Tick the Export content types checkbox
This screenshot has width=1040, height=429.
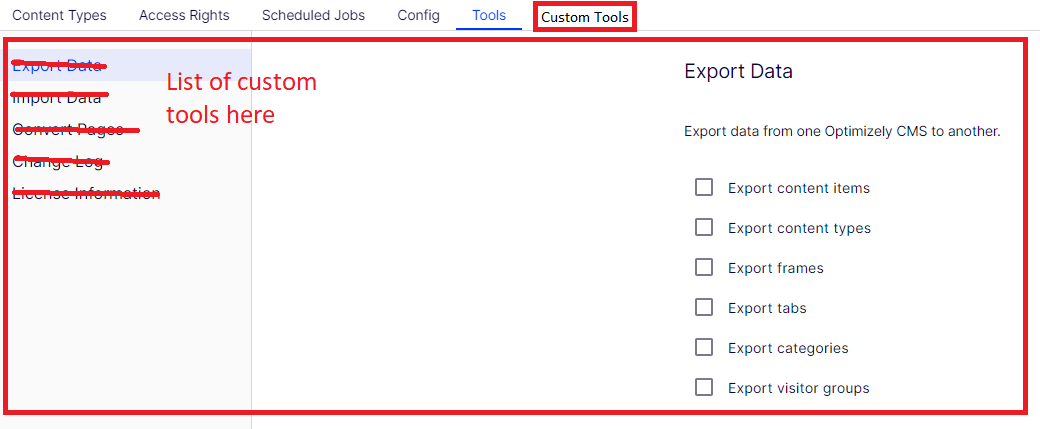[704, 227]
